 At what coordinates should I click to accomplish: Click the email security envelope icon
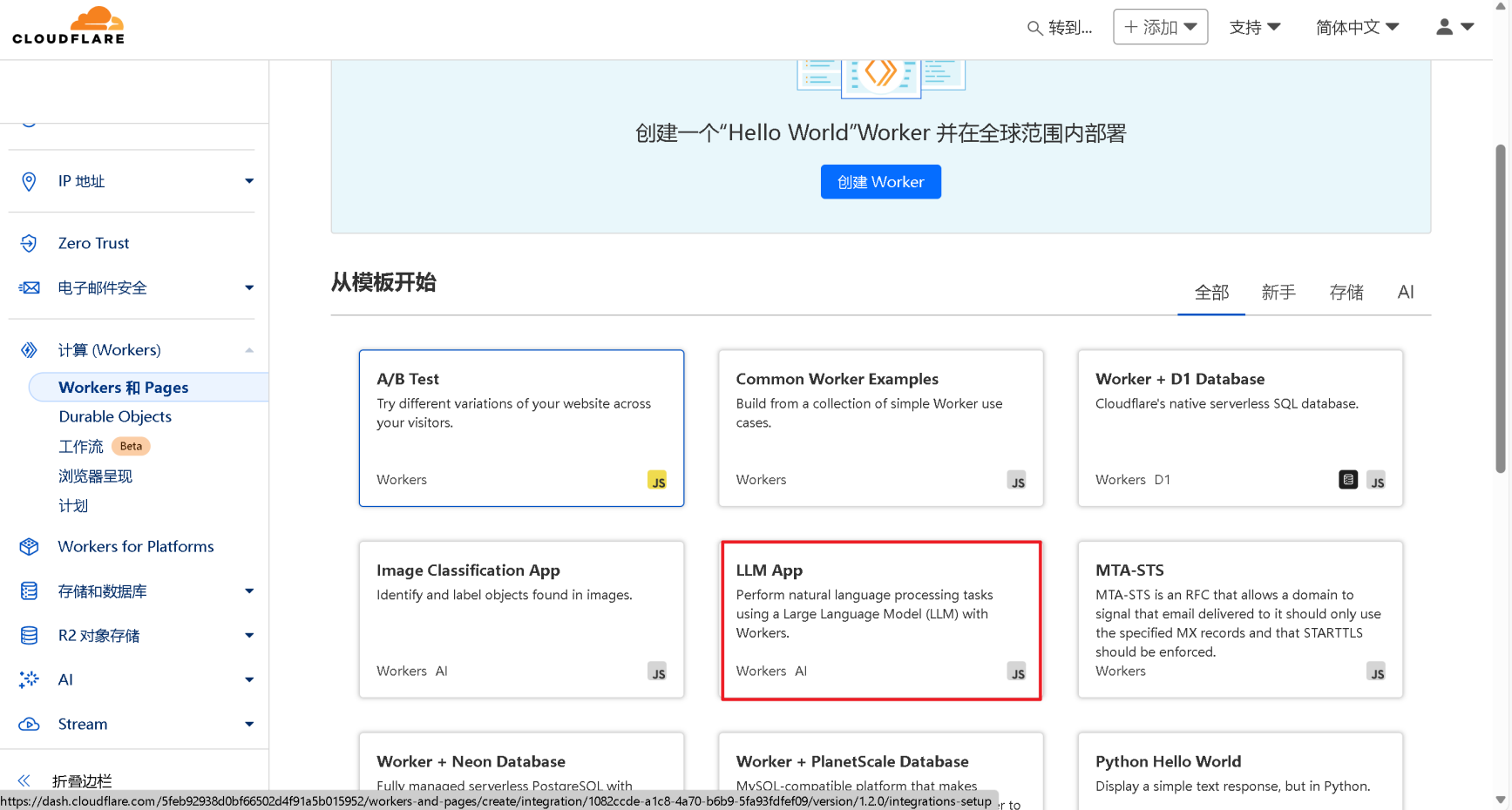pos(29,287)
